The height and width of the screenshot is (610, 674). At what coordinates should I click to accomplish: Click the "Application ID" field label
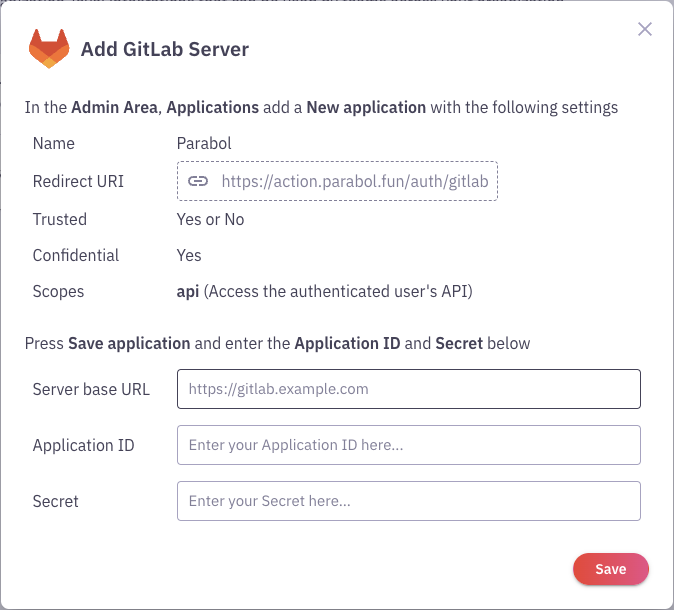coord(83,445)
